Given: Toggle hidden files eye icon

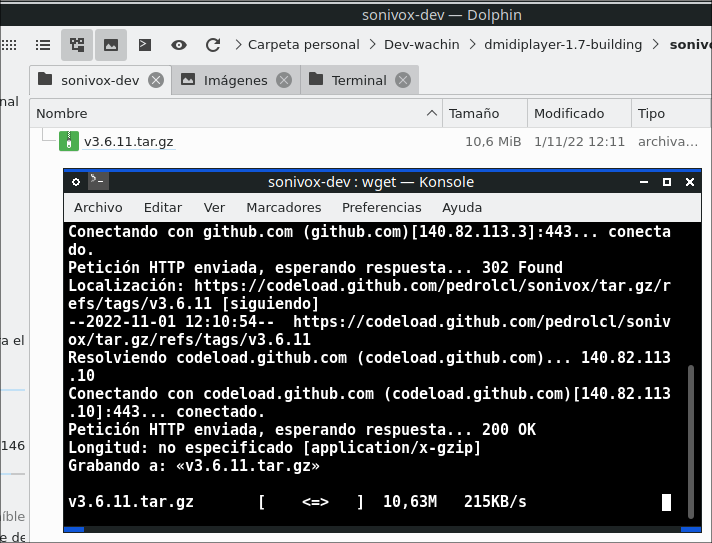Looking at the screenshot, I should pyautogui.click(x=179, y=45).
